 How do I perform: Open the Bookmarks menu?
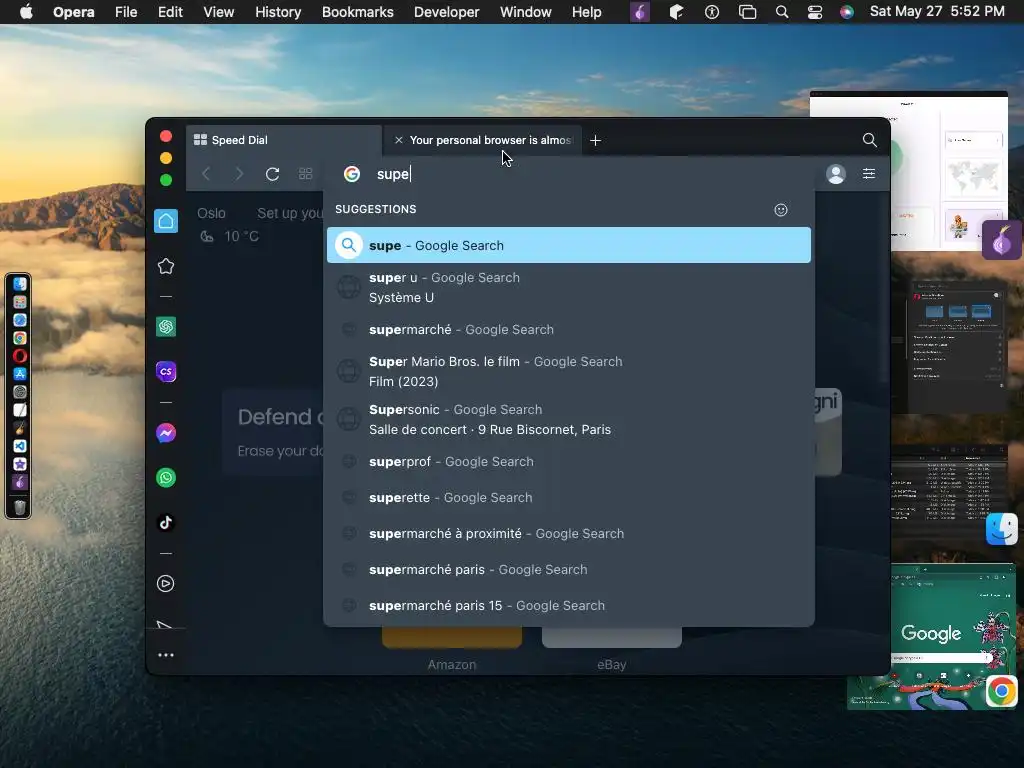click(358, 12)
